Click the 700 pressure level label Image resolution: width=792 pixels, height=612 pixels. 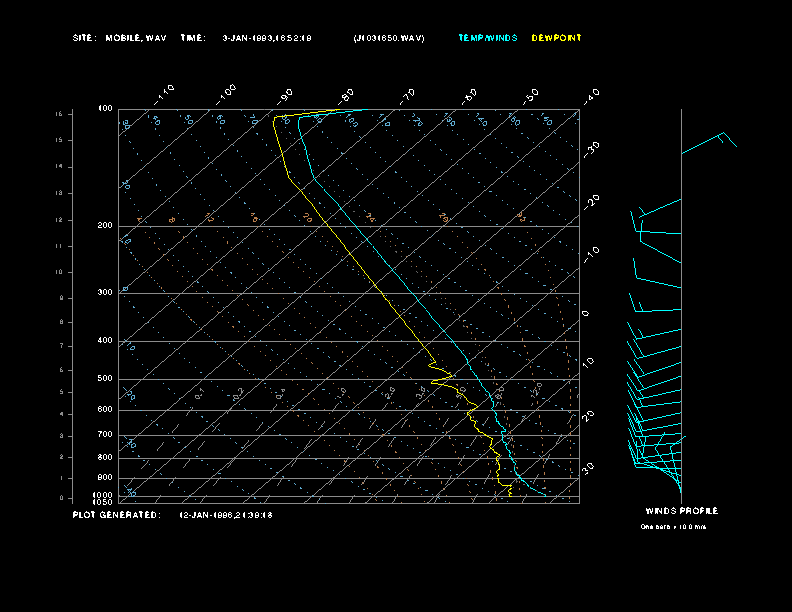[105, 435]
